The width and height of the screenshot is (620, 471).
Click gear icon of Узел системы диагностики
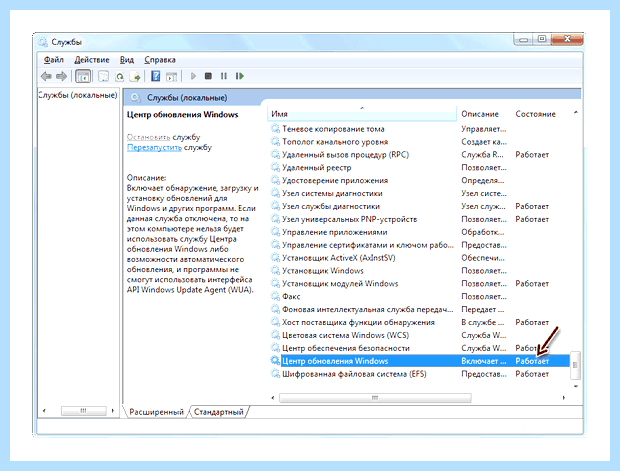pyautogui.click(x=275, y=193)
